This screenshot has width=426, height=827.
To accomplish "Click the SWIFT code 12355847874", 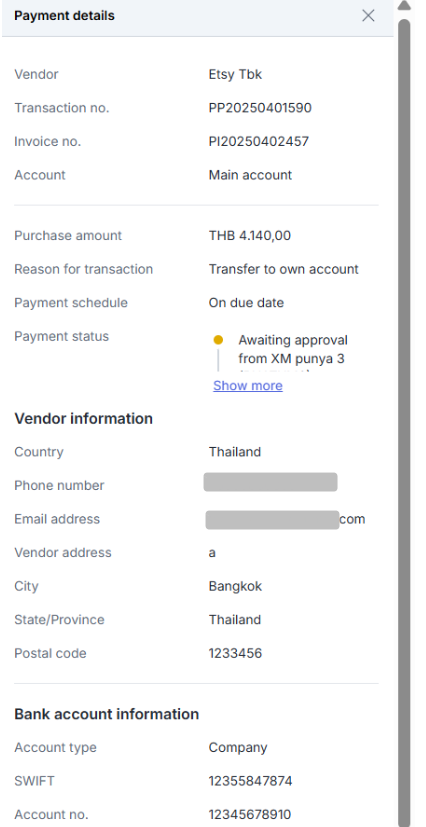I will (250, 781).
